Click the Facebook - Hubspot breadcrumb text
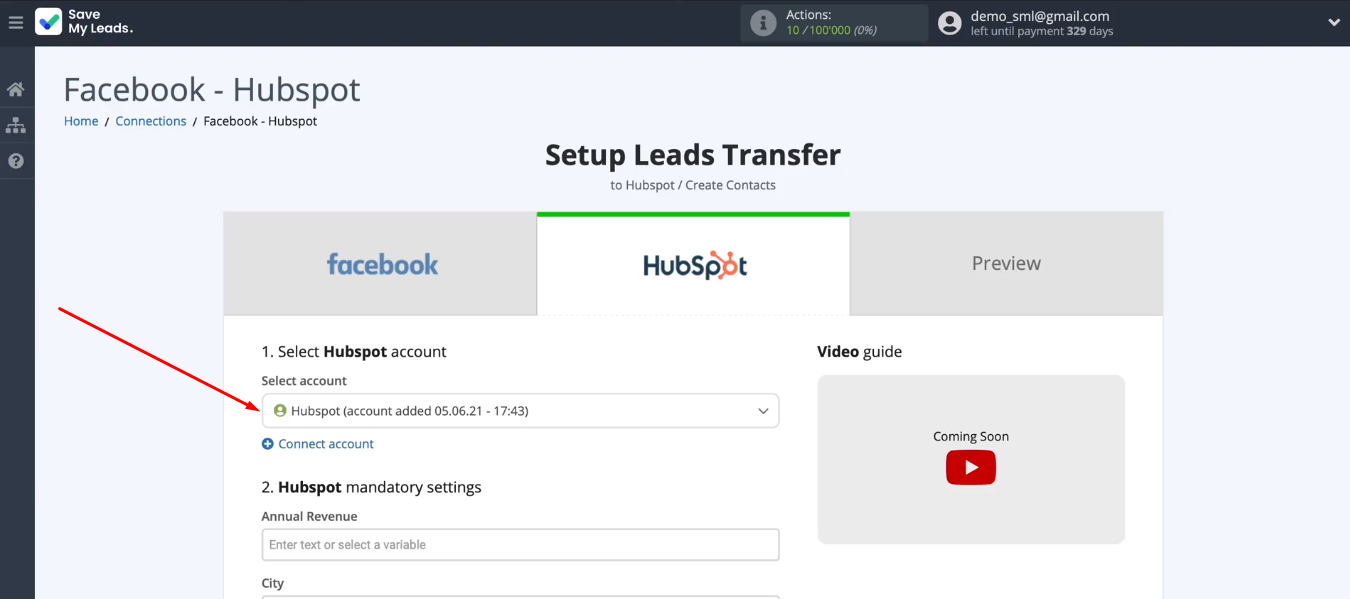The width and height of the screenshot is (1350, 599). (260, 121)
